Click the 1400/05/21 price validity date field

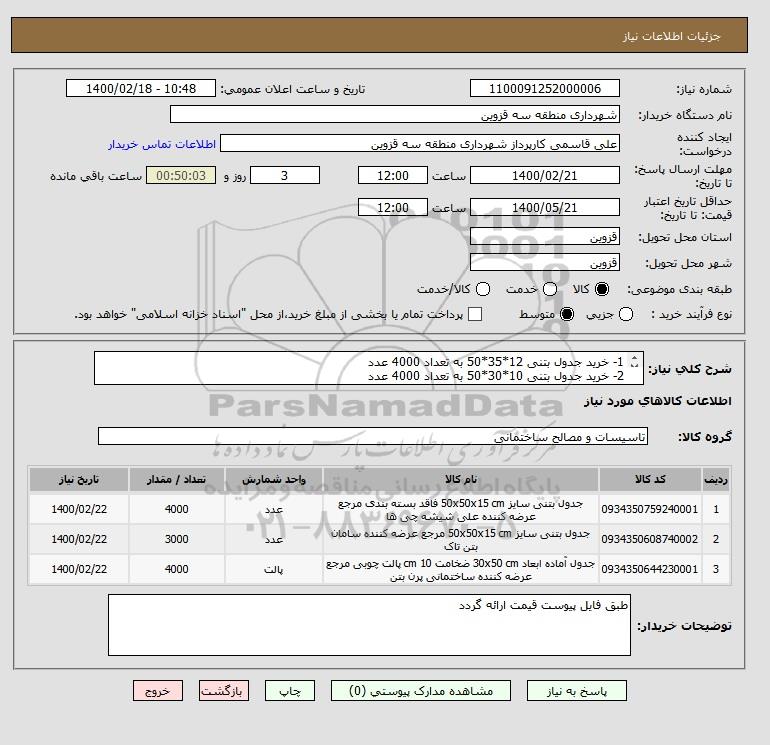pos(545,207)
